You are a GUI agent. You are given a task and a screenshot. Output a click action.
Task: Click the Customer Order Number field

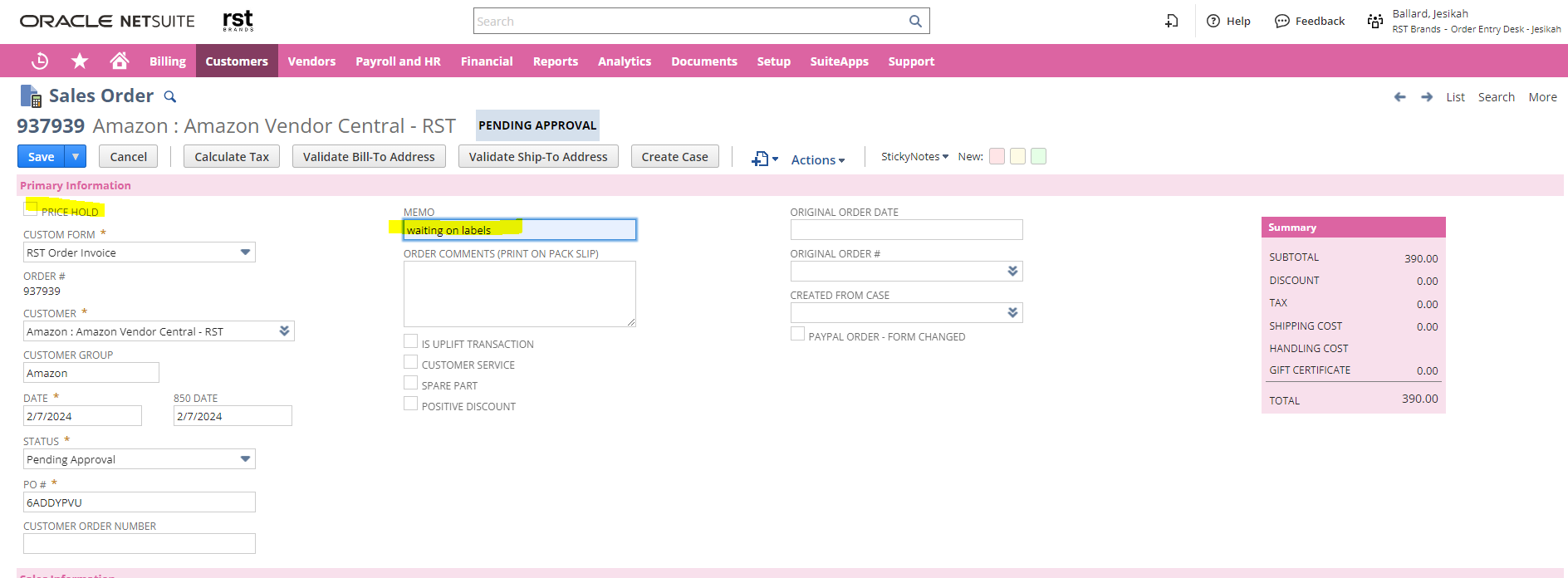pos(140,544)
